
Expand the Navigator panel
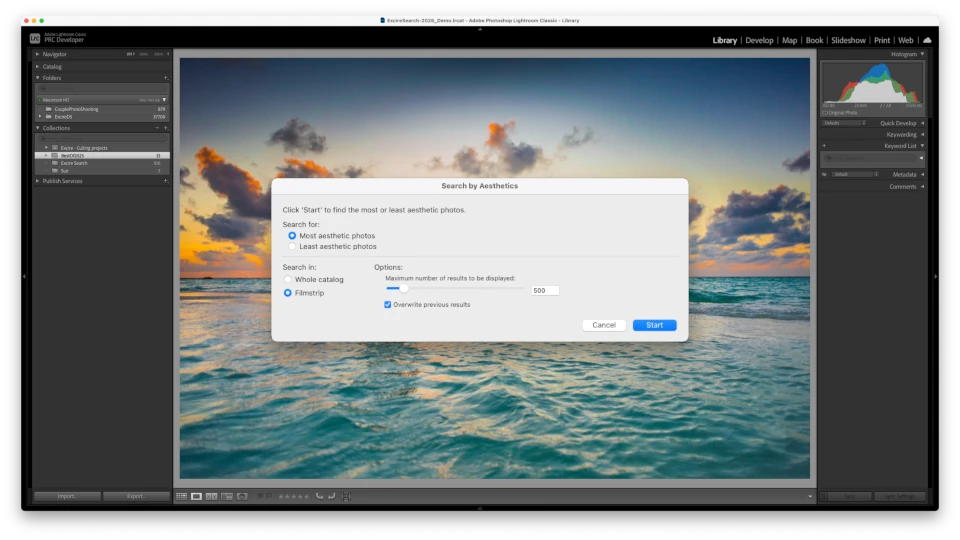click(38, 54)
